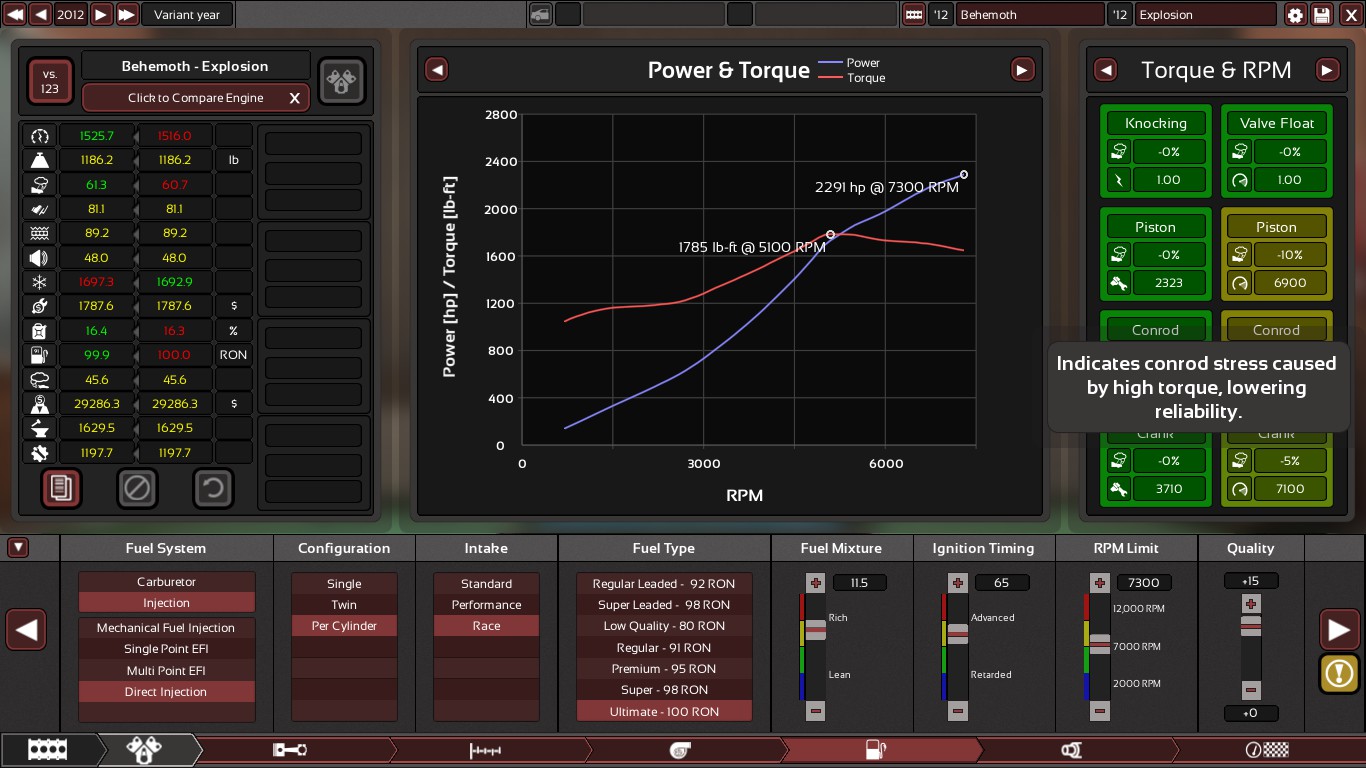Open the fuel system tab with gas pump icon
Viewport: 1366px width, 768px height.
[875, 750]
